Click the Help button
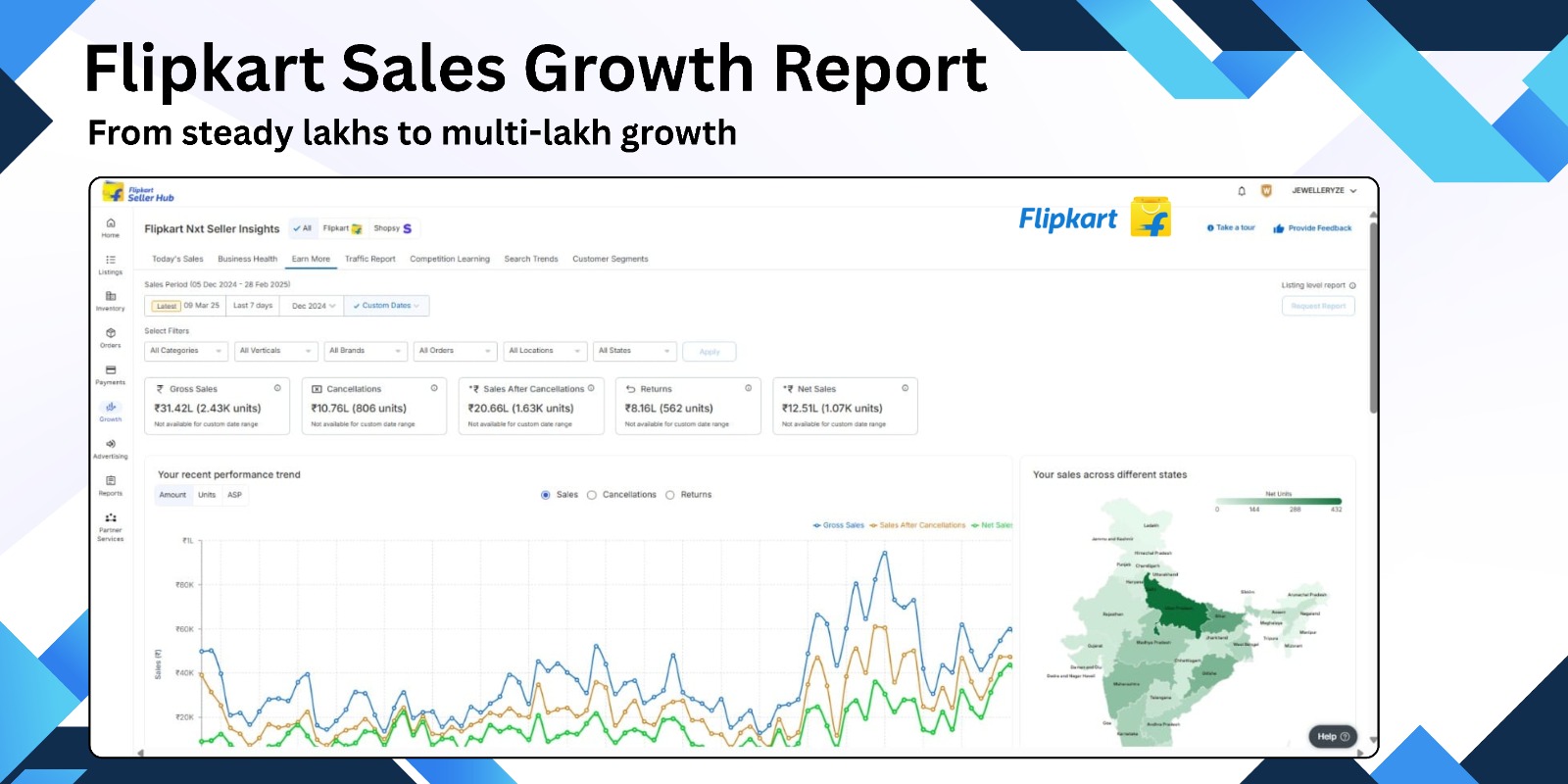This screenshot has height=784, width=1568. click(1332, 736)
